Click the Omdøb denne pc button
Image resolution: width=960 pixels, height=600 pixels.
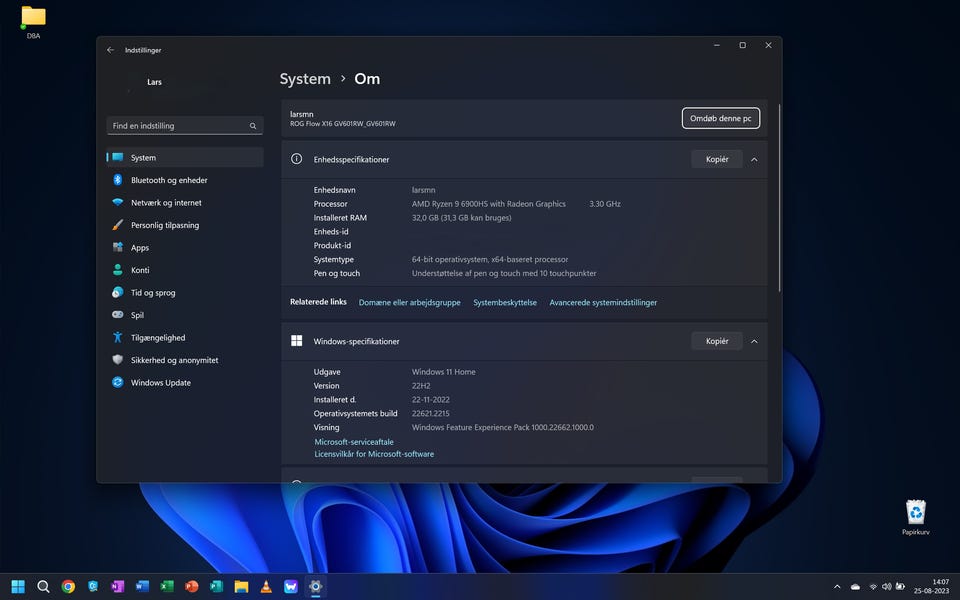(x=720, y=118)
